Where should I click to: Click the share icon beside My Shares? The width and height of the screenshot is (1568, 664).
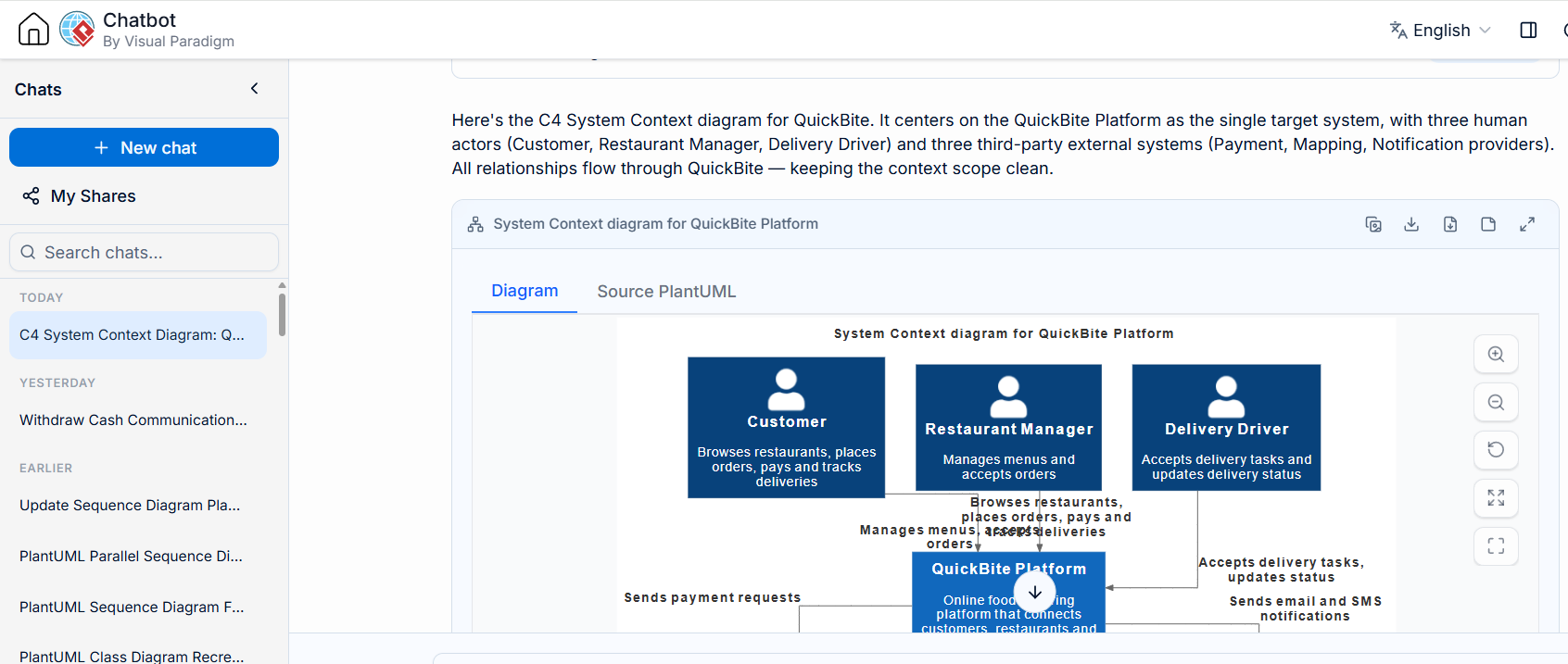tap(31, 196)
